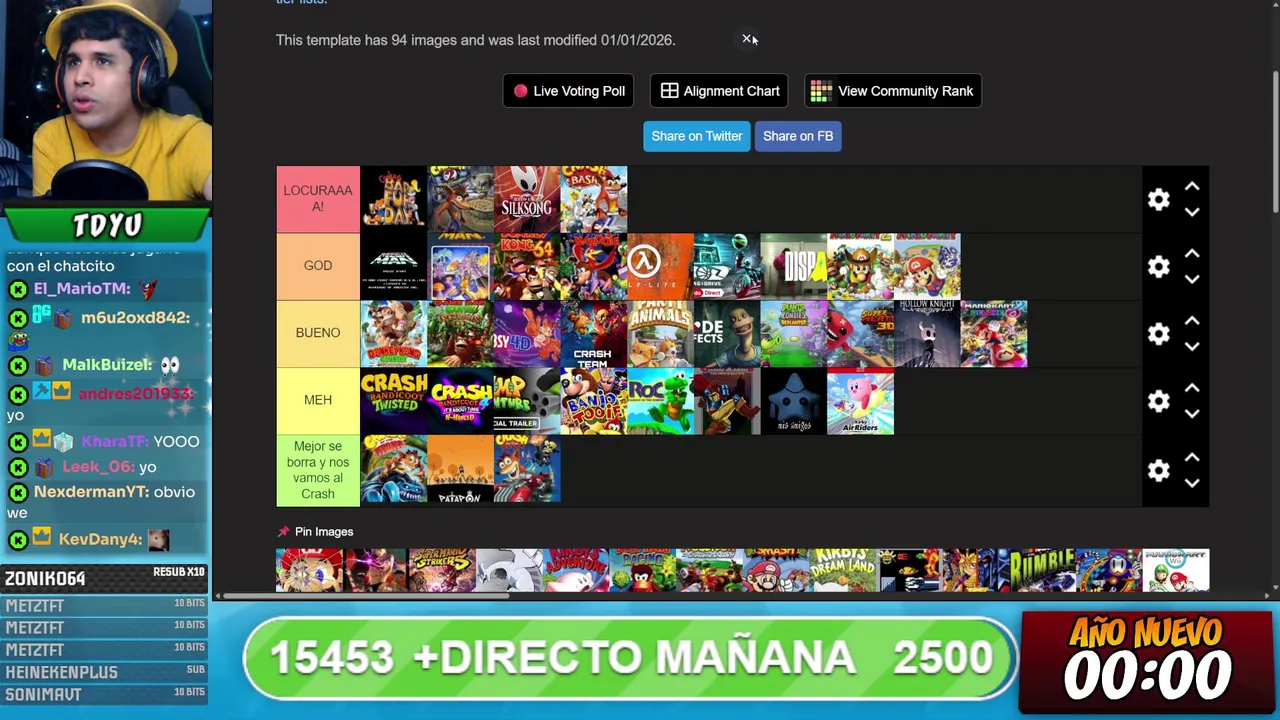Pick Kirby's Adventure from the image pool
This screenshot has height=720, width=1280.
click(577, 570)
